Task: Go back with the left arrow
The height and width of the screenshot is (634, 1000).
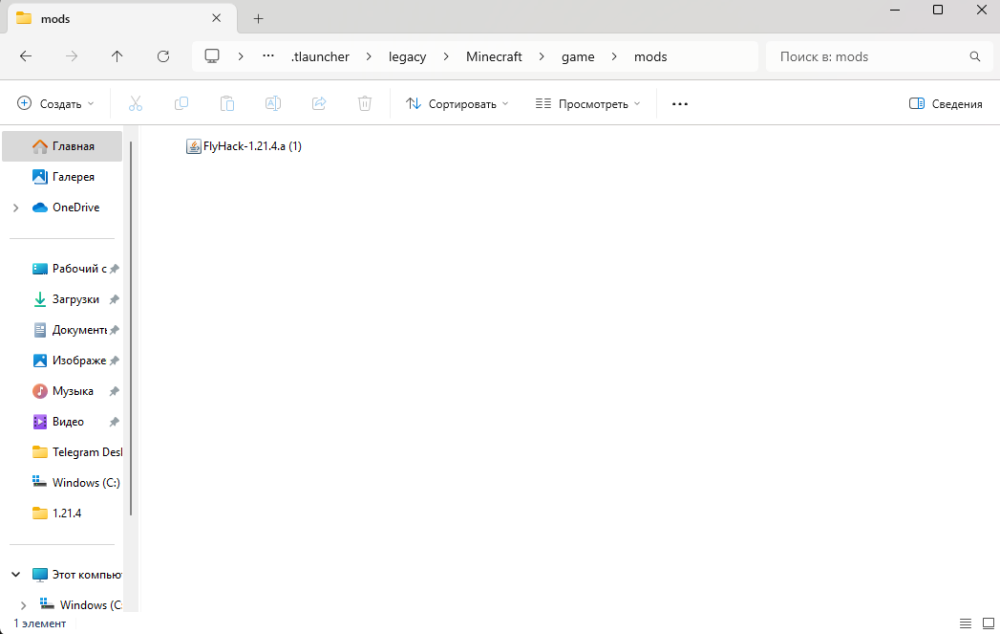Action: point(26,56)
